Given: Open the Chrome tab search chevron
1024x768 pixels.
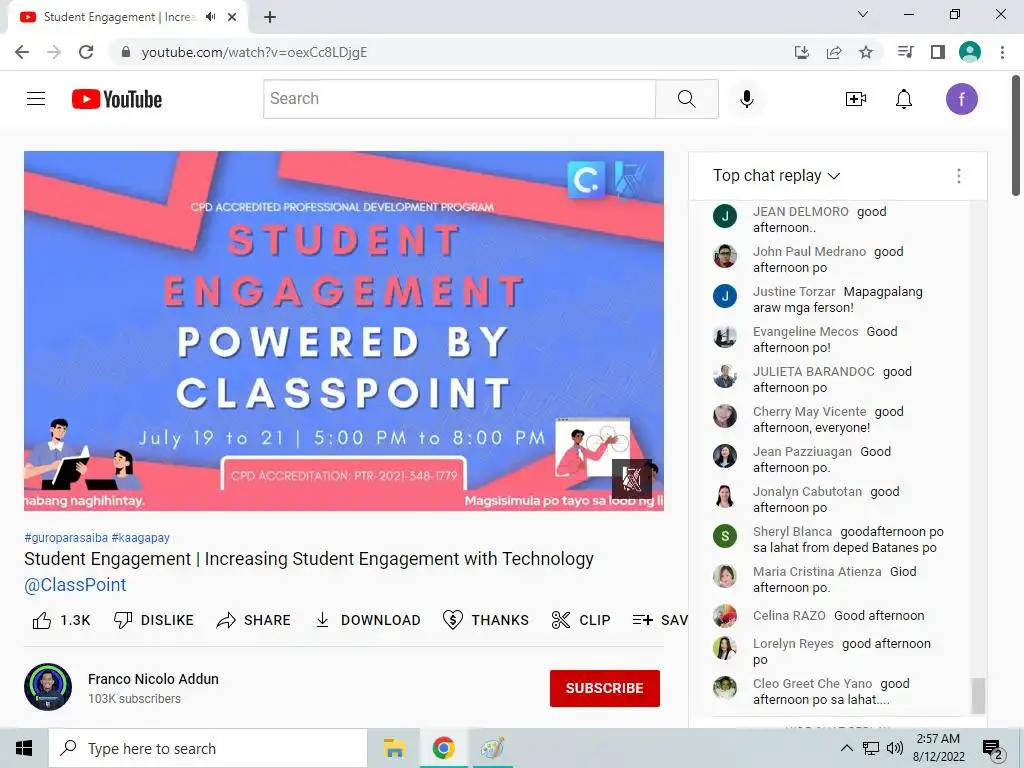Looking at the screenshot, I should tap(862, 14).
